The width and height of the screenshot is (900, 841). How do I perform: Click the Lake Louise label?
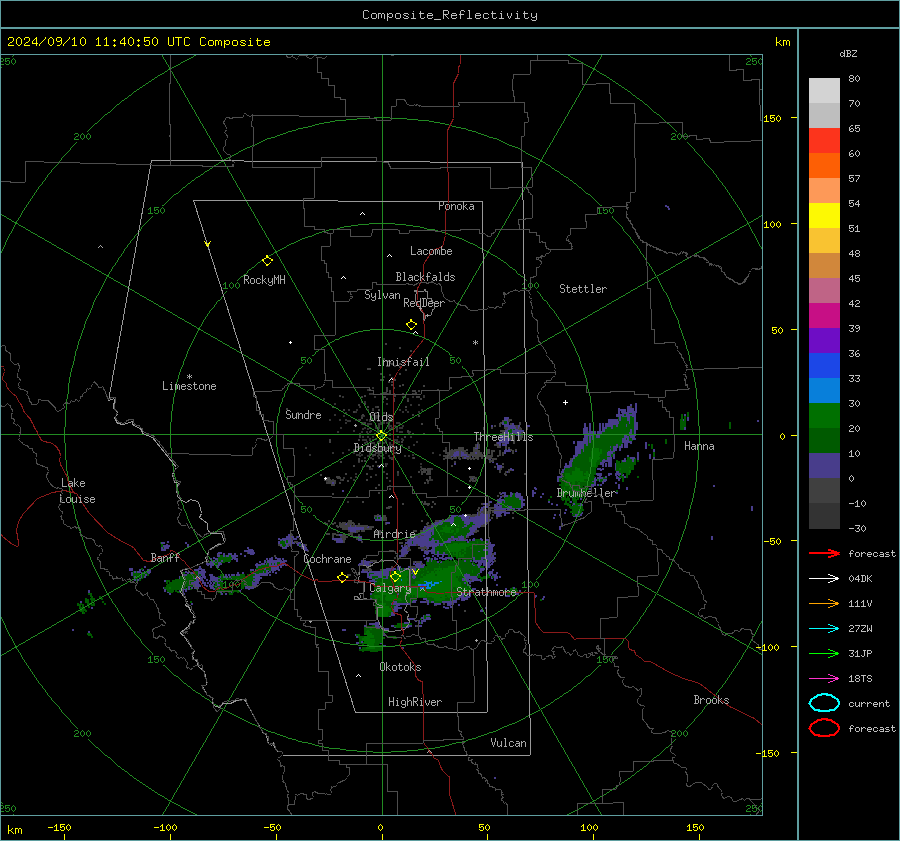click(x=77, y=491)
